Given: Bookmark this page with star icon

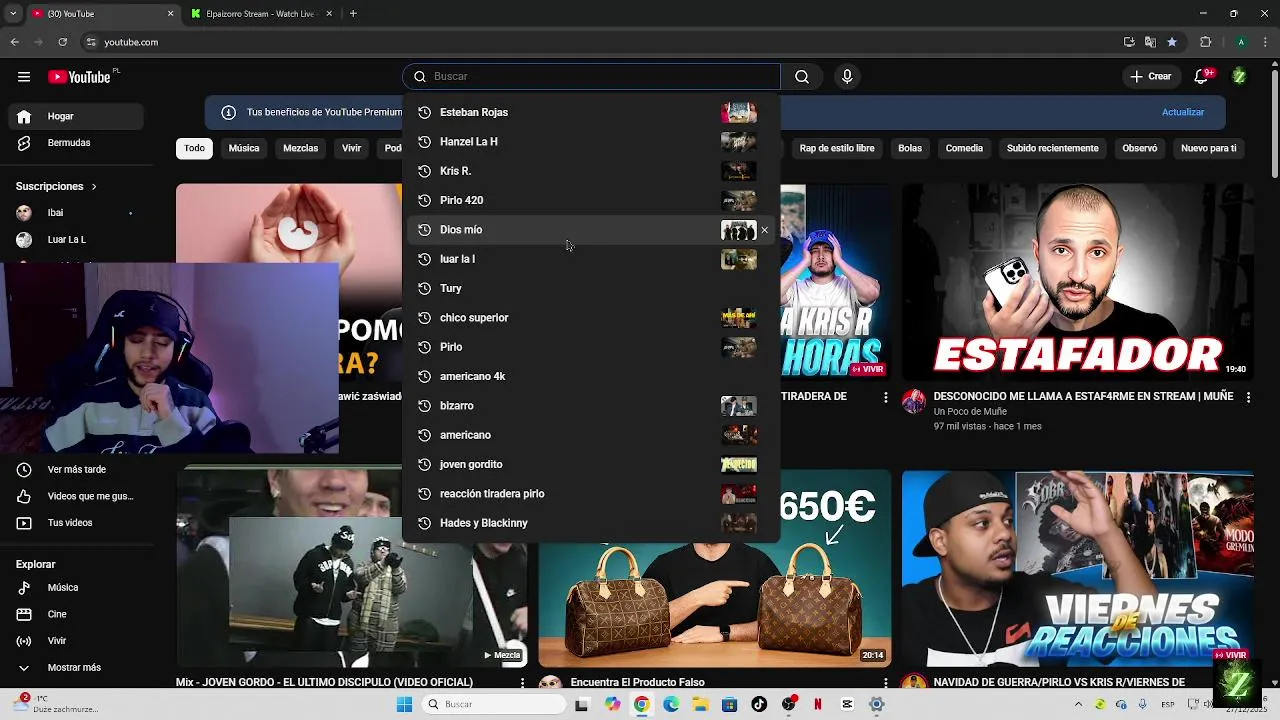Looking at the screenshot, I should (1172, 42).
